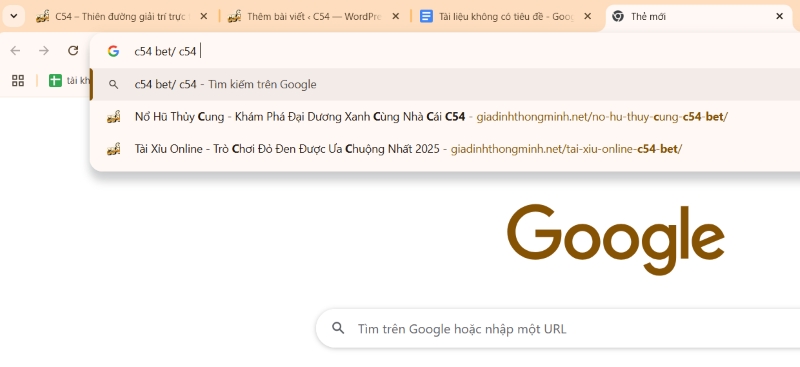Viewport: 800px width, 367px height.
Task: Open the apps grid in bookmarks bar
Action: 18,80
